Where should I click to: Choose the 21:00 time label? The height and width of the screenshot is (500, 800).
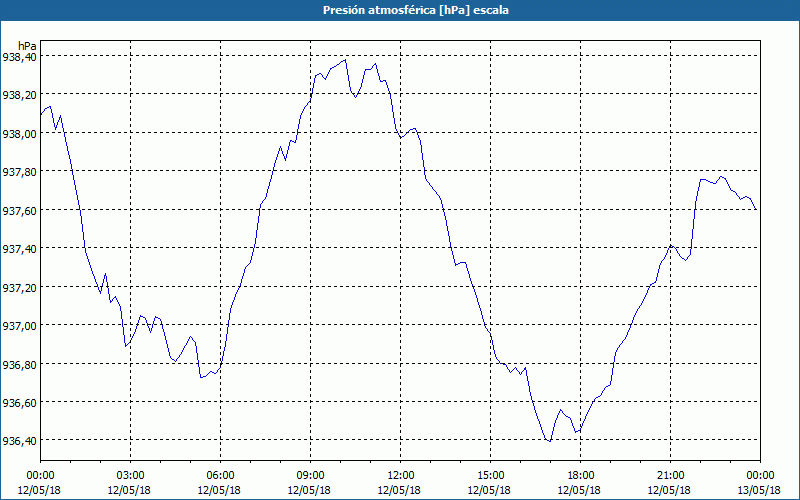[670, 476]
